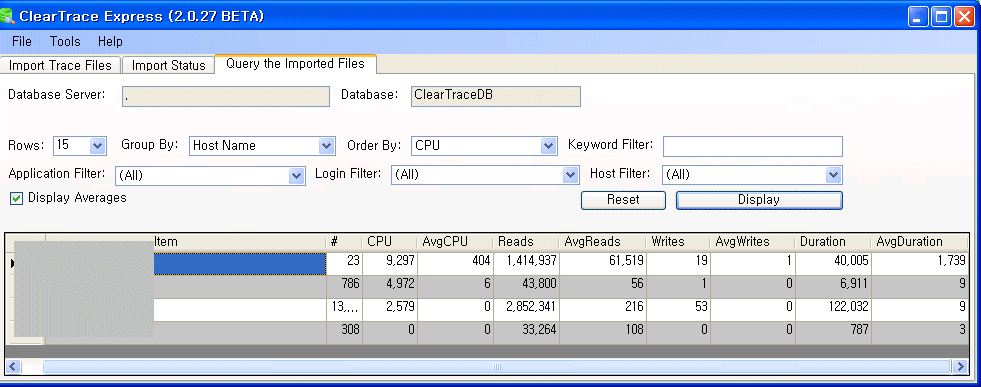Click the Database field ClearTraceDB
The width and height of the screenshot is (981, 387).
(x=496, y=96)
